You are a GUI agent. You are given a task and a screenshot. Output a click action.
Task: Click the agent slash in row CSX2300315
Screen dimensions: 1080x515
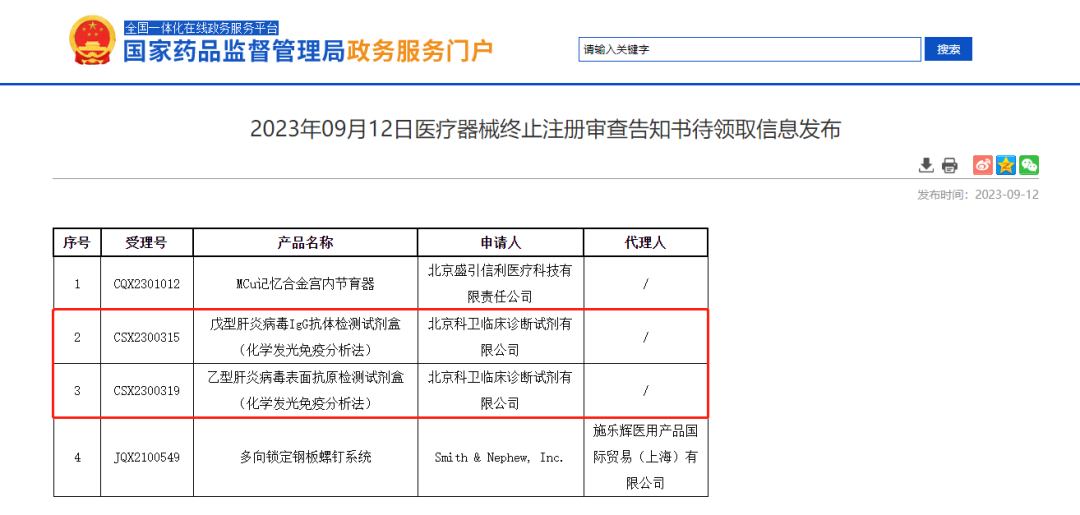tap(645, 337)
